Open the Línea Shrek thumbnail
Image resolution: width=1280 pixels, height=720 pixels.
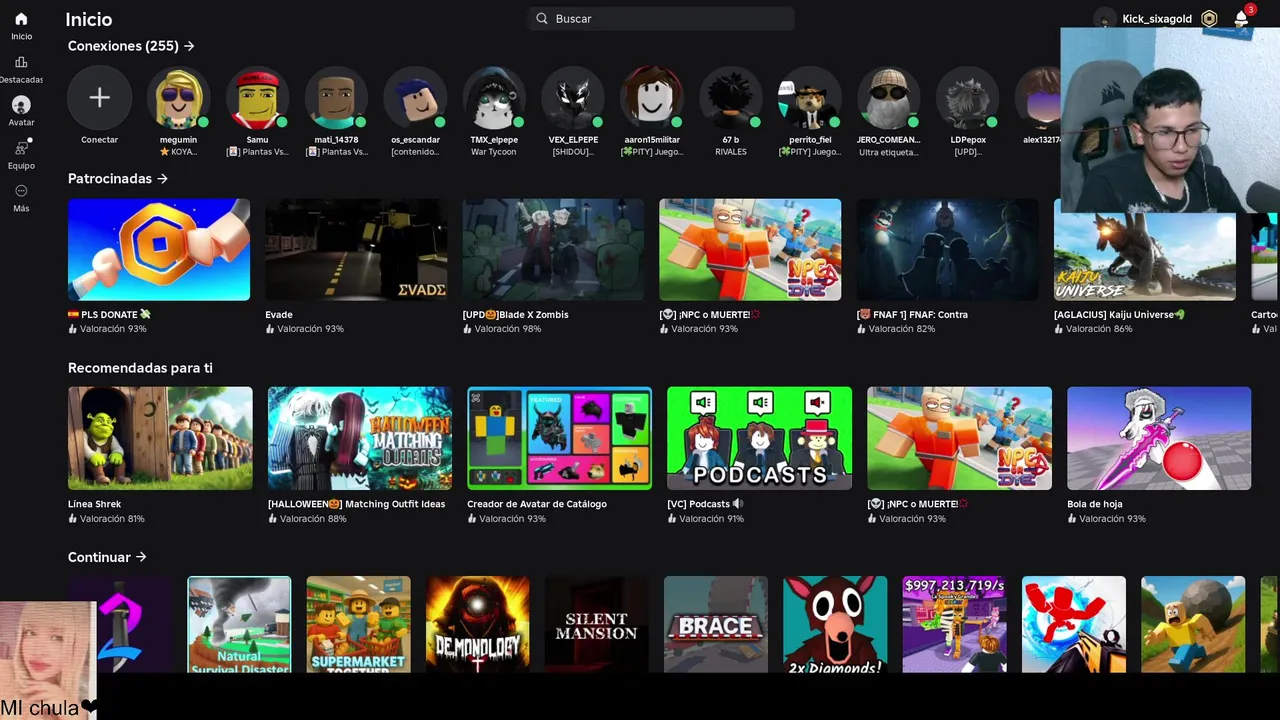(x=160, y=438)
